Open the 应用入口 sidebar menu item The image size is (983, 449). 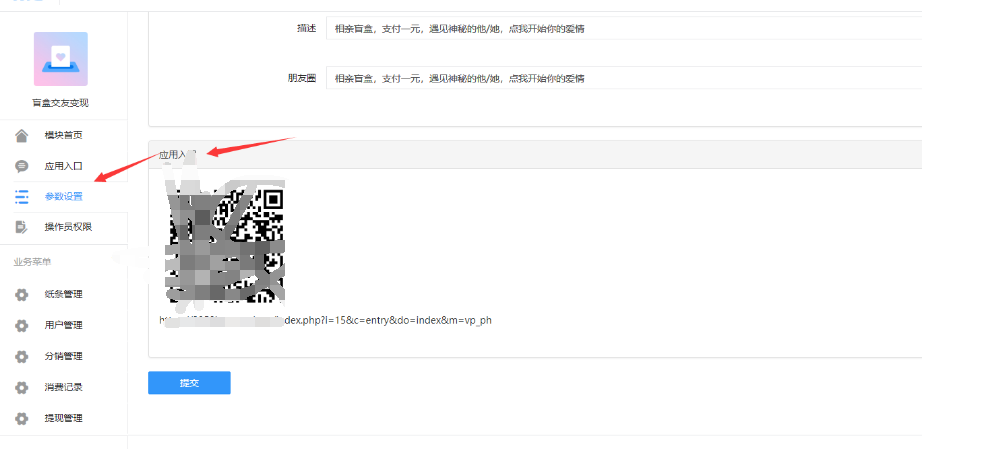(x=63, y=166)
